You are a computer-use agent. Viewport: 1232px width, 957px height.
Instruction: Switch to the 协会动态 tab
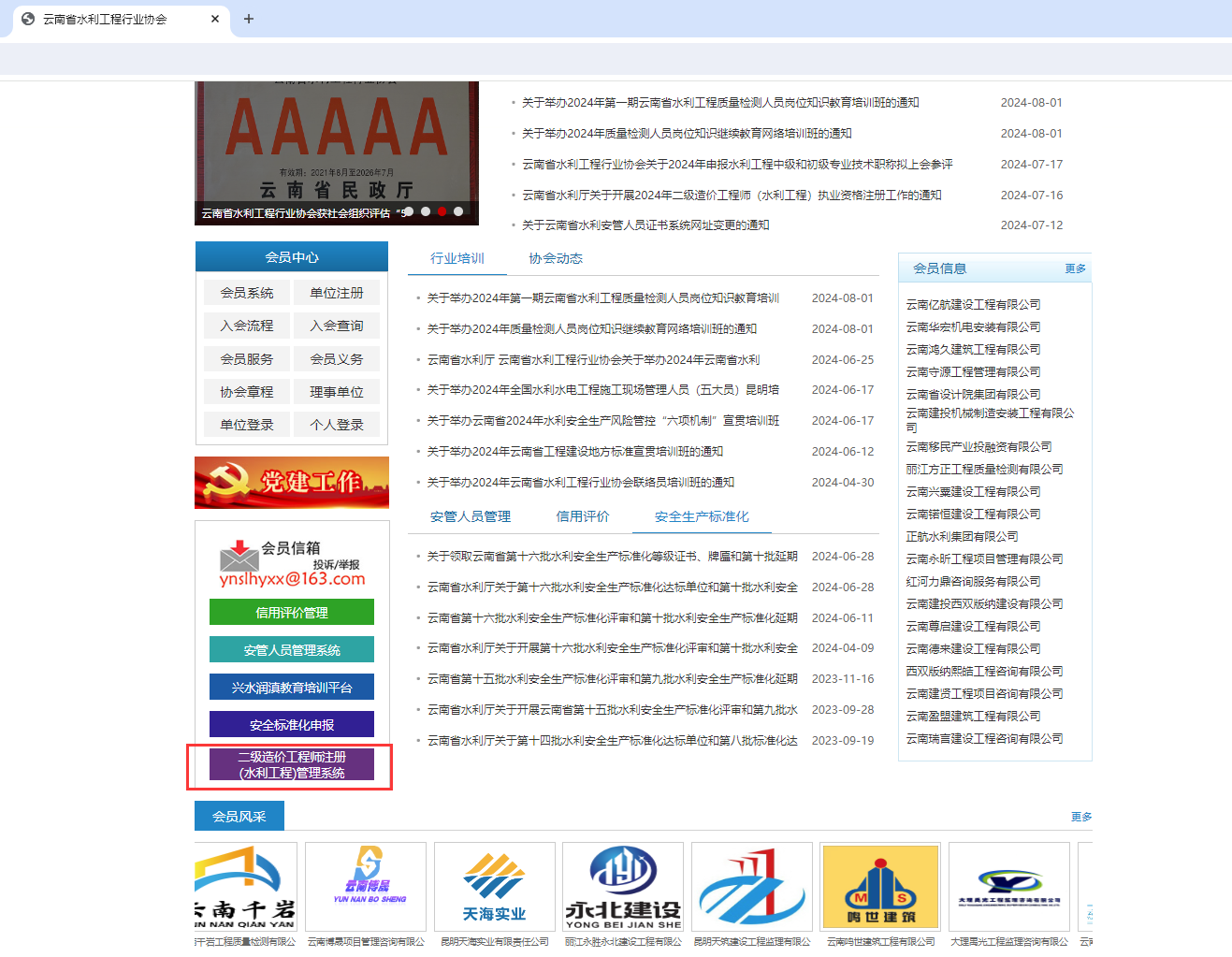[556, 258]
